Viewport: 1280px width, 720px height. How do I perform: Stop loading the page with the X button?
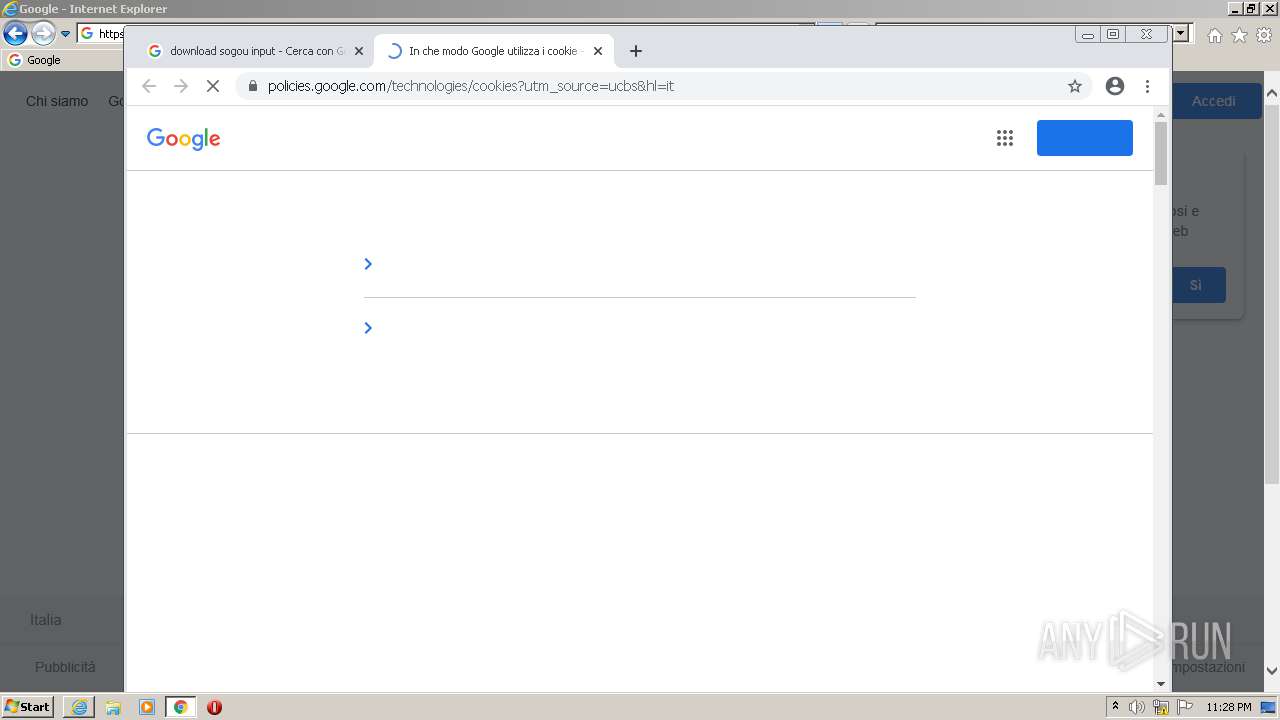213,86
